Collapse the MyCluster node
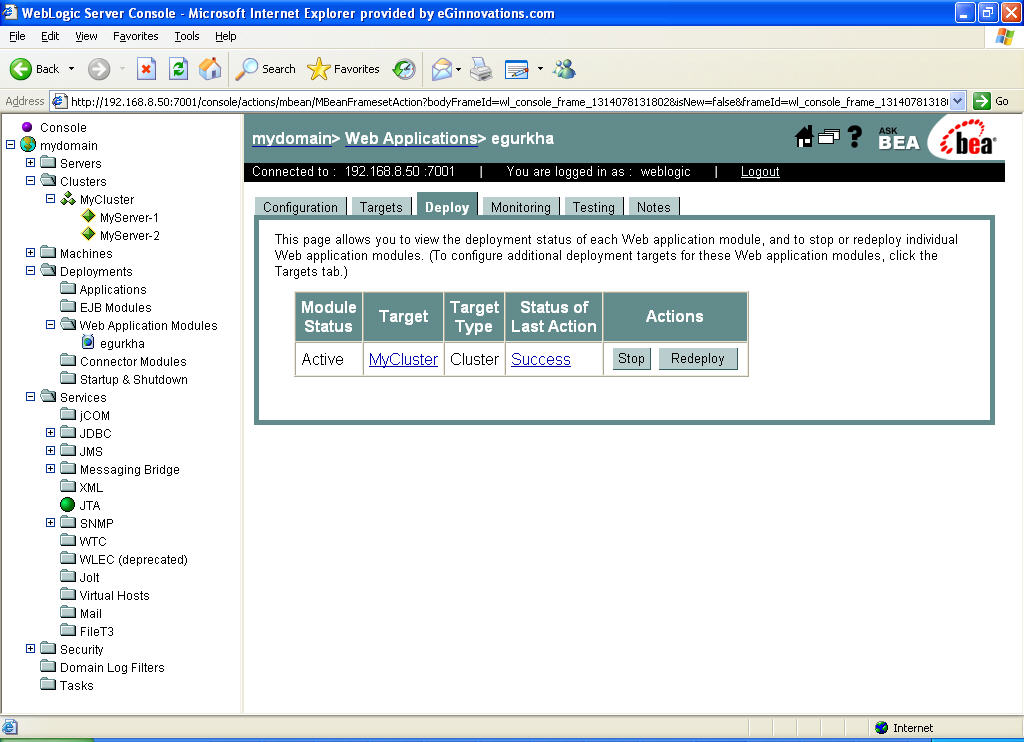This screenshot has width=1024, height=742. [x=50, y=199]
